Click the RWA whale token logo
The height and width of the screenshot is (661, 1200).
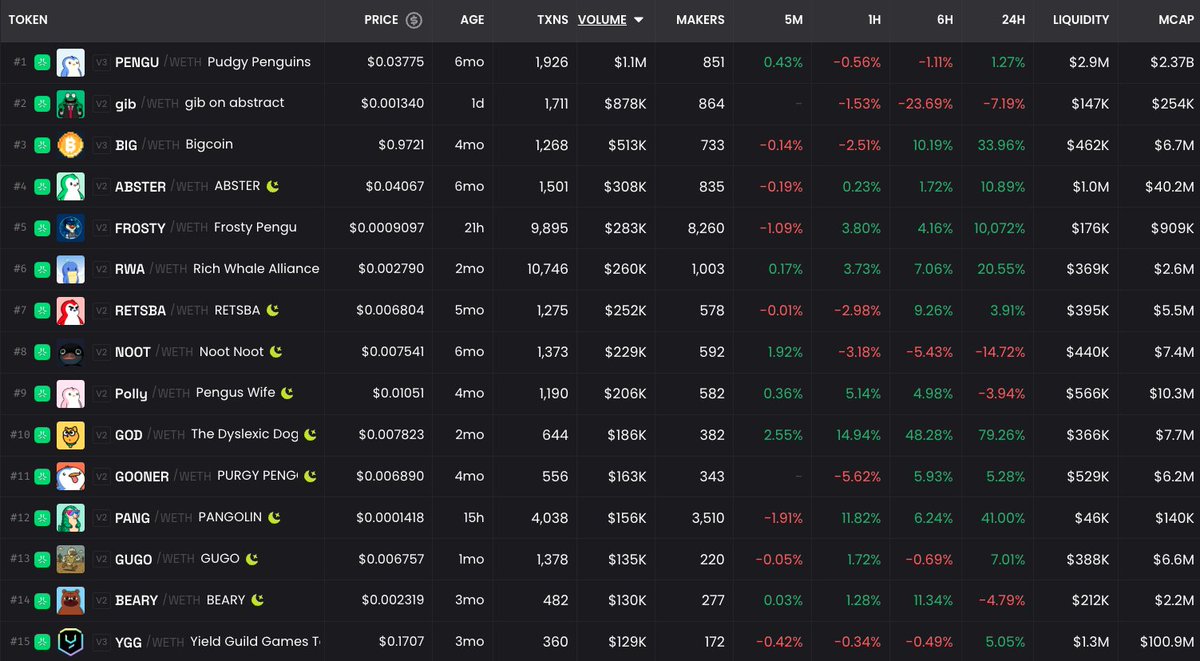71,269
